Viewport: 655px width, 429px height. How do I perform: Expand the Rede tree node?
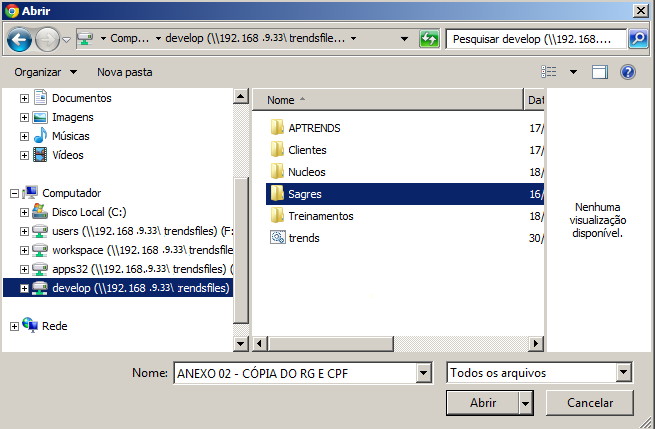[x=13, y=326]
